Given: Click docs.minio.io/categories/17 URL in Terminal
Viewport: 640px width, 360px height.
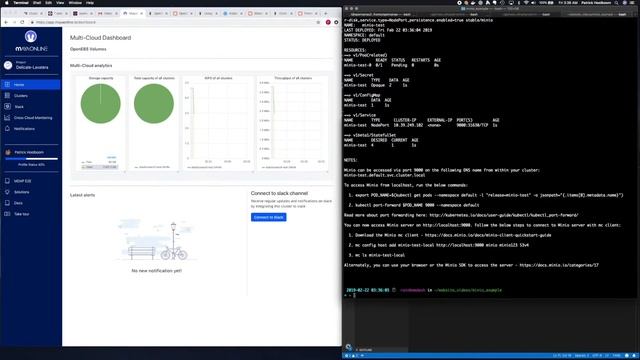Looking at the screenshot, I should pyautogui.click(x=559, y=265).
